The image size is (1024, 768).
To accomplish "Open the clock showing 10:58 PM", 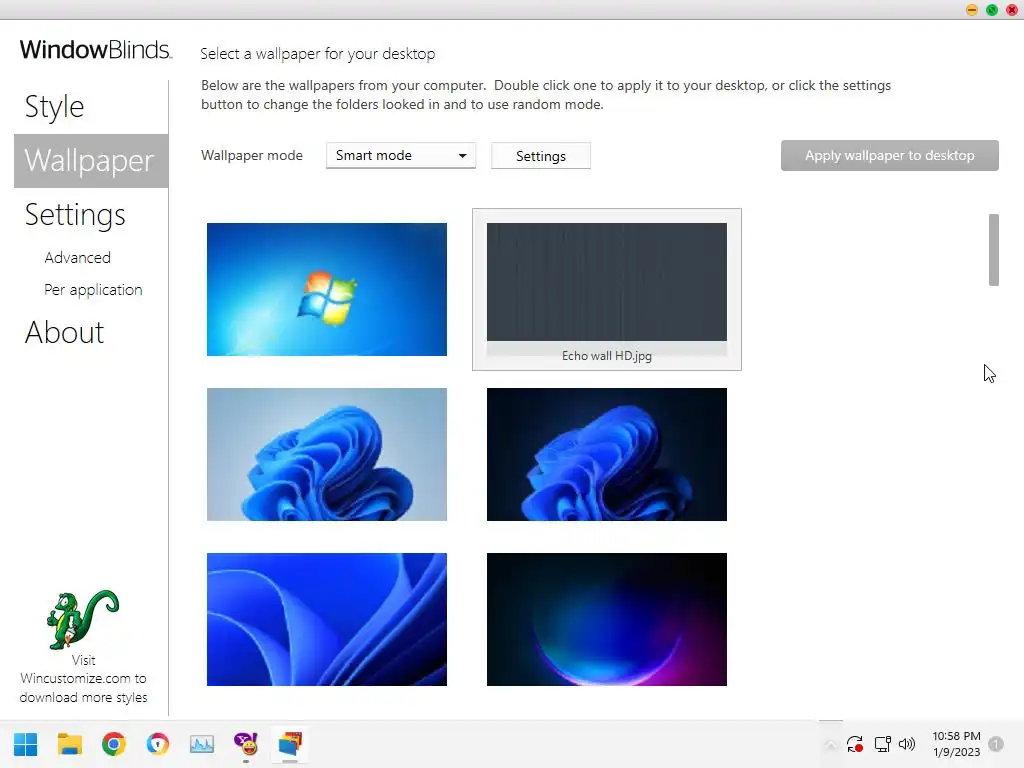I will (956, 744).
